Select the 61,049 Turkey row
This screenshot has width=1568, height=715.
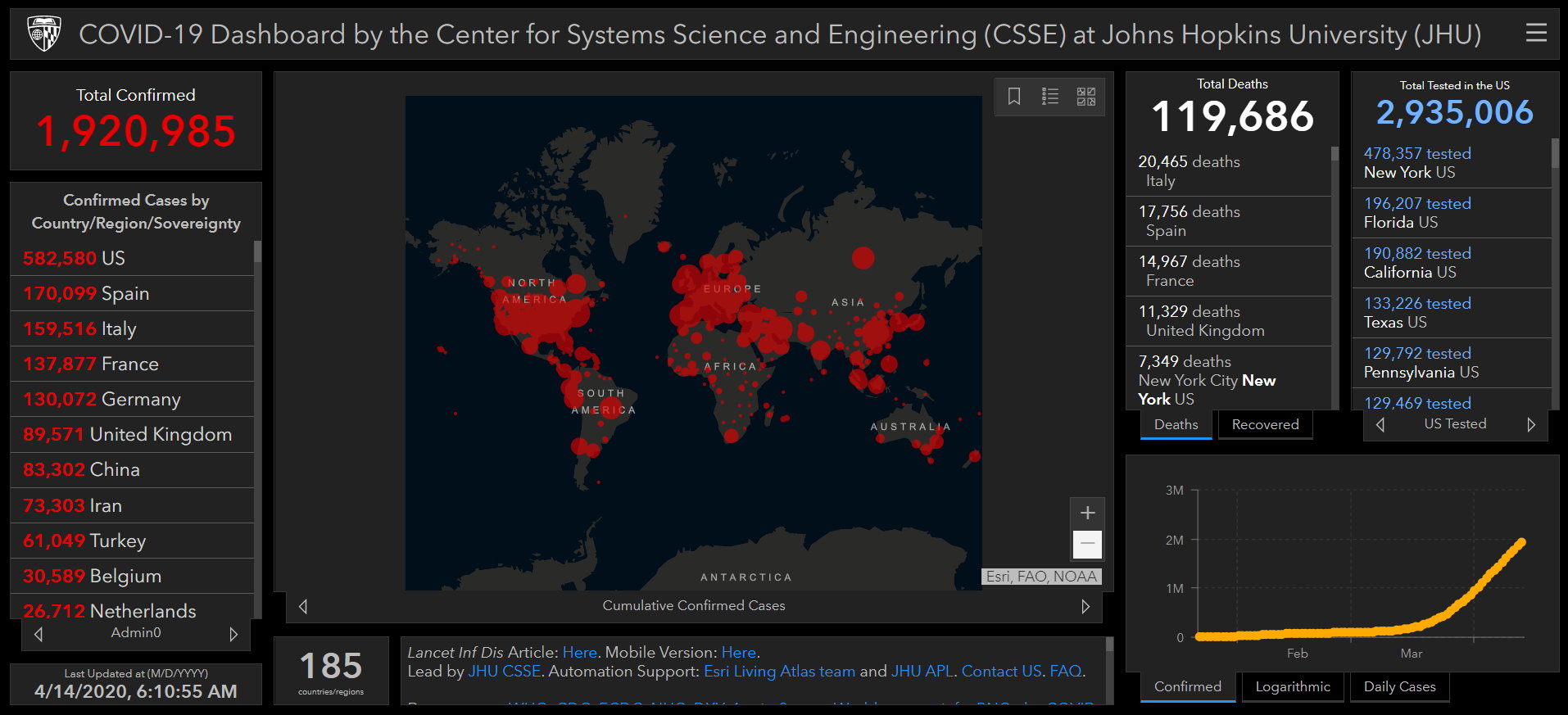click(x=133, y=541)
